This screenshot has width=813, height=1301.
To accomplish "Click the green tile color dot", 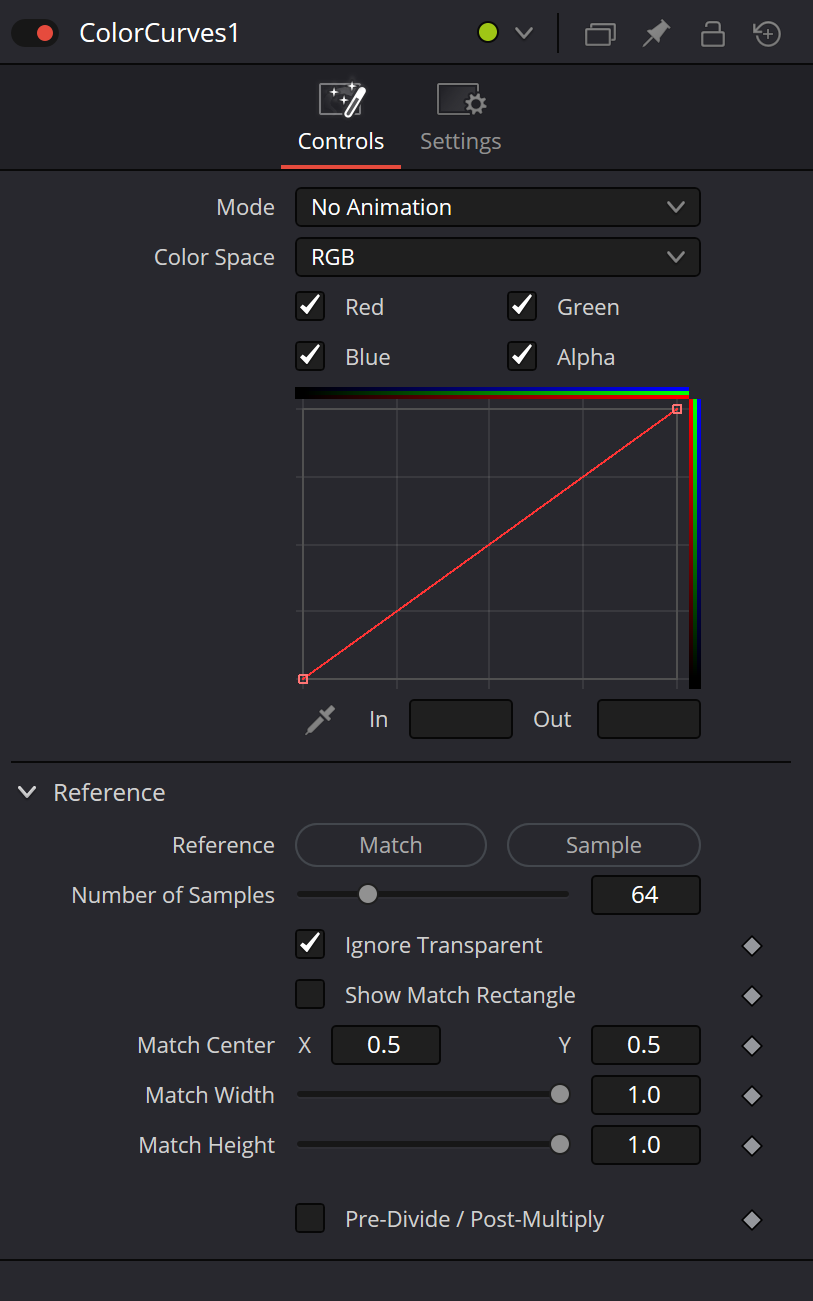I will [488, 33].
